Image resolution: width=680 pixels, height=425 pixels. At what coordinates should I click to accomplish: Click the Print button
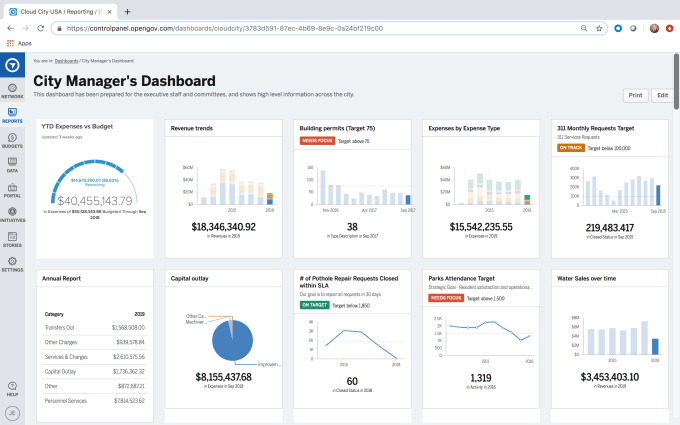click(635, 95)
